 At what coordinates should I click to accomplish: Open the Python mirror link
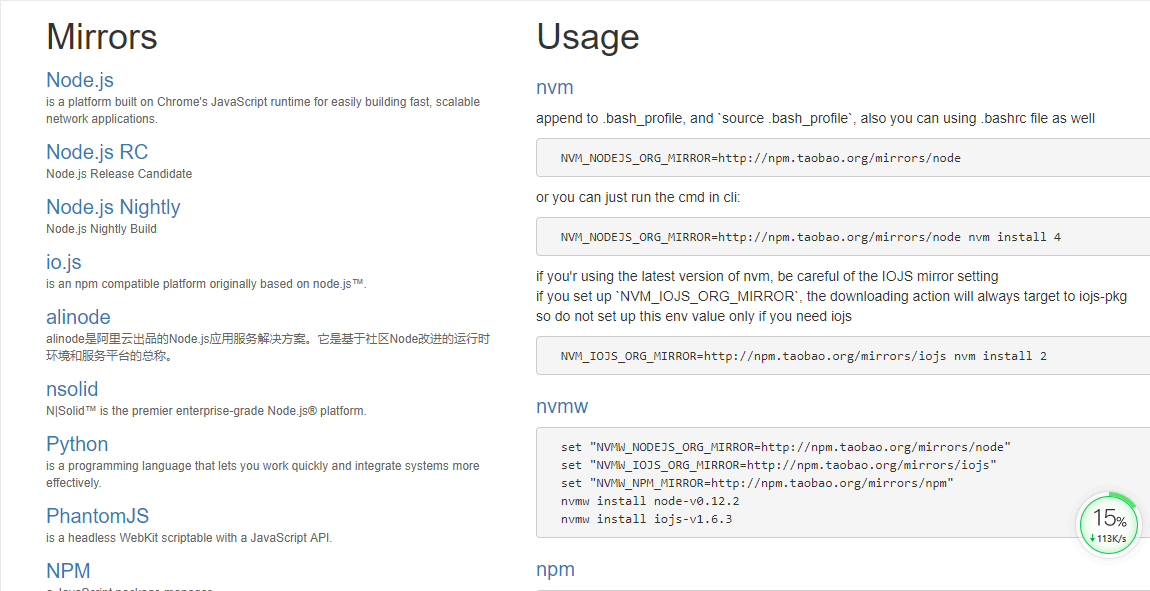[77, 444]
